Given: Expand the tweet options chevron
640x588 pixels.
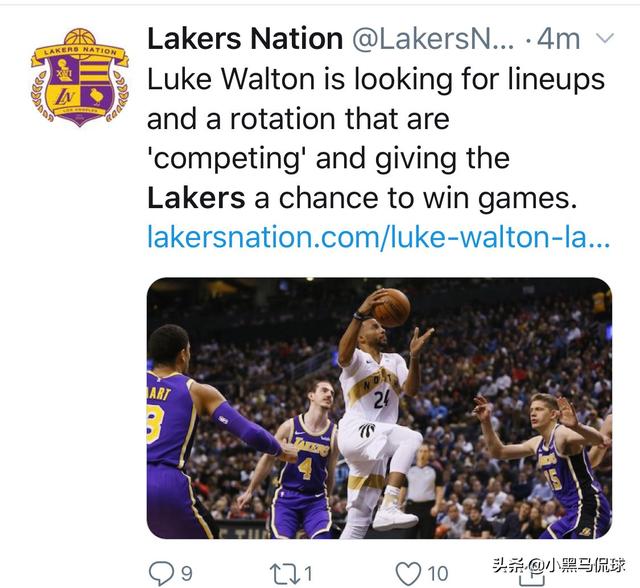Looking at the screenshot, I should (605, 38).
